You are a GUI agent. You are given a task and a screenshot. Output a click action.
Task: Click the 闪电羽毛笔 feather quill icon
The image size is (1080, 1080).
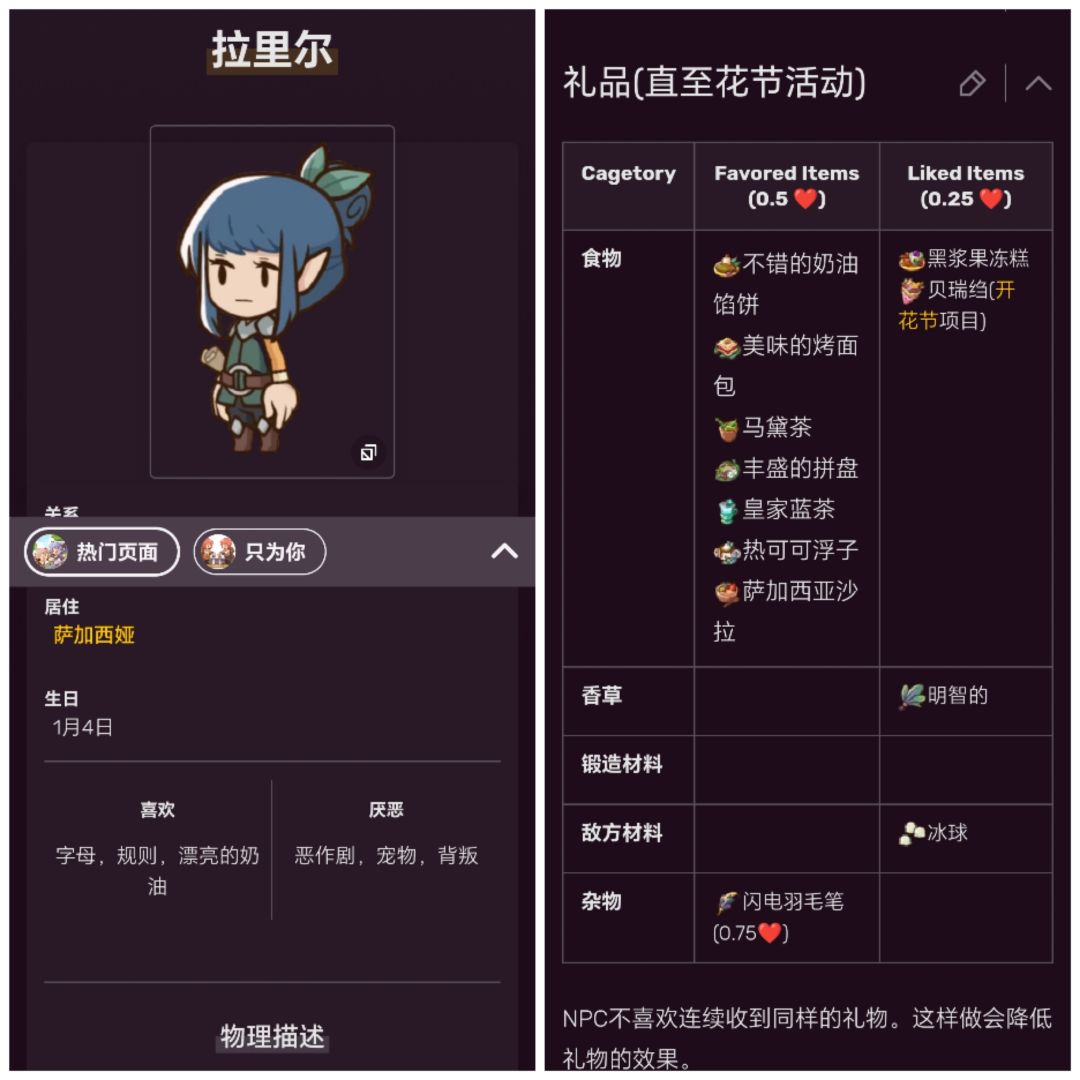[727, 902]
